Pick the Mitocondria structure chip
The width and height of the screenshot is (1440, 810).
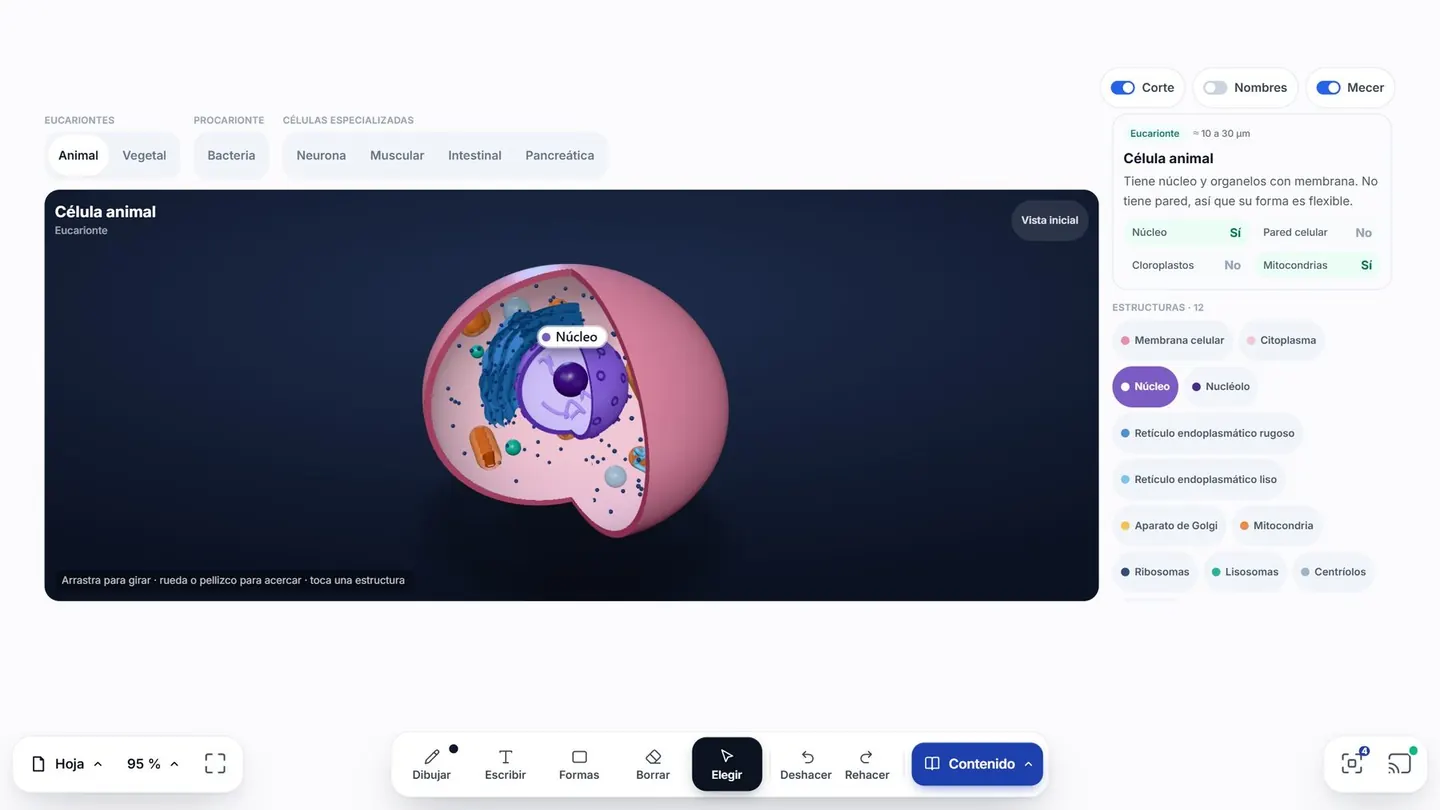pyautogui.click(x=1277, y=525)
